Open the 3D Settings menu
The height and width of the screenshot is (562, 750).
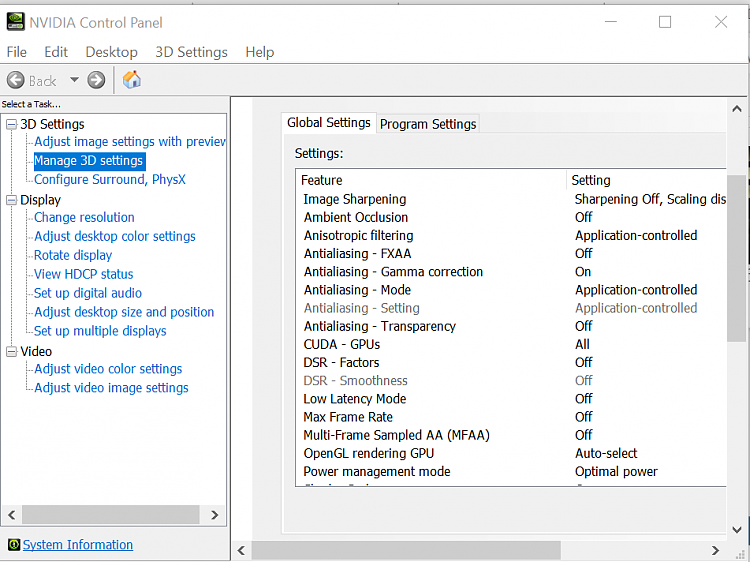[191, 52]
